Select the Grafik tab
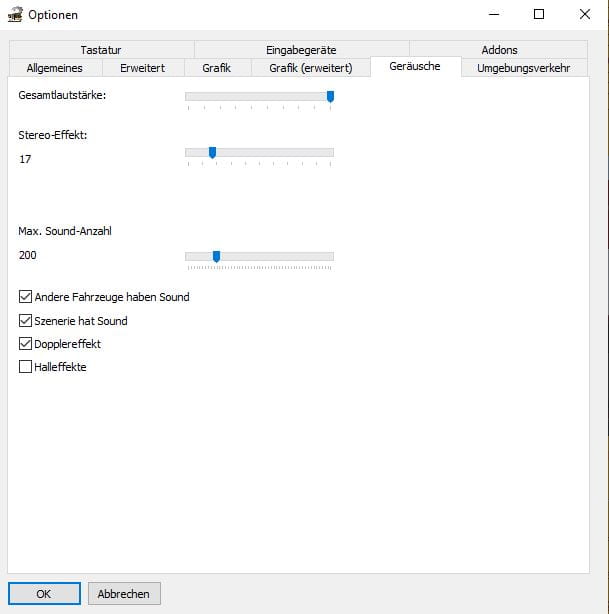609x614 pixels. click(216, 68)
